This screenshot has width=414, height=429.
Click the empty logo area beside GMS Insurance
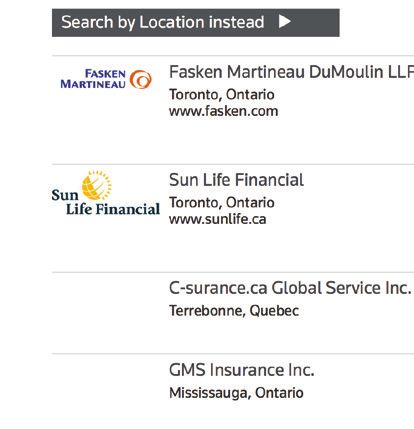pos(107,382)
